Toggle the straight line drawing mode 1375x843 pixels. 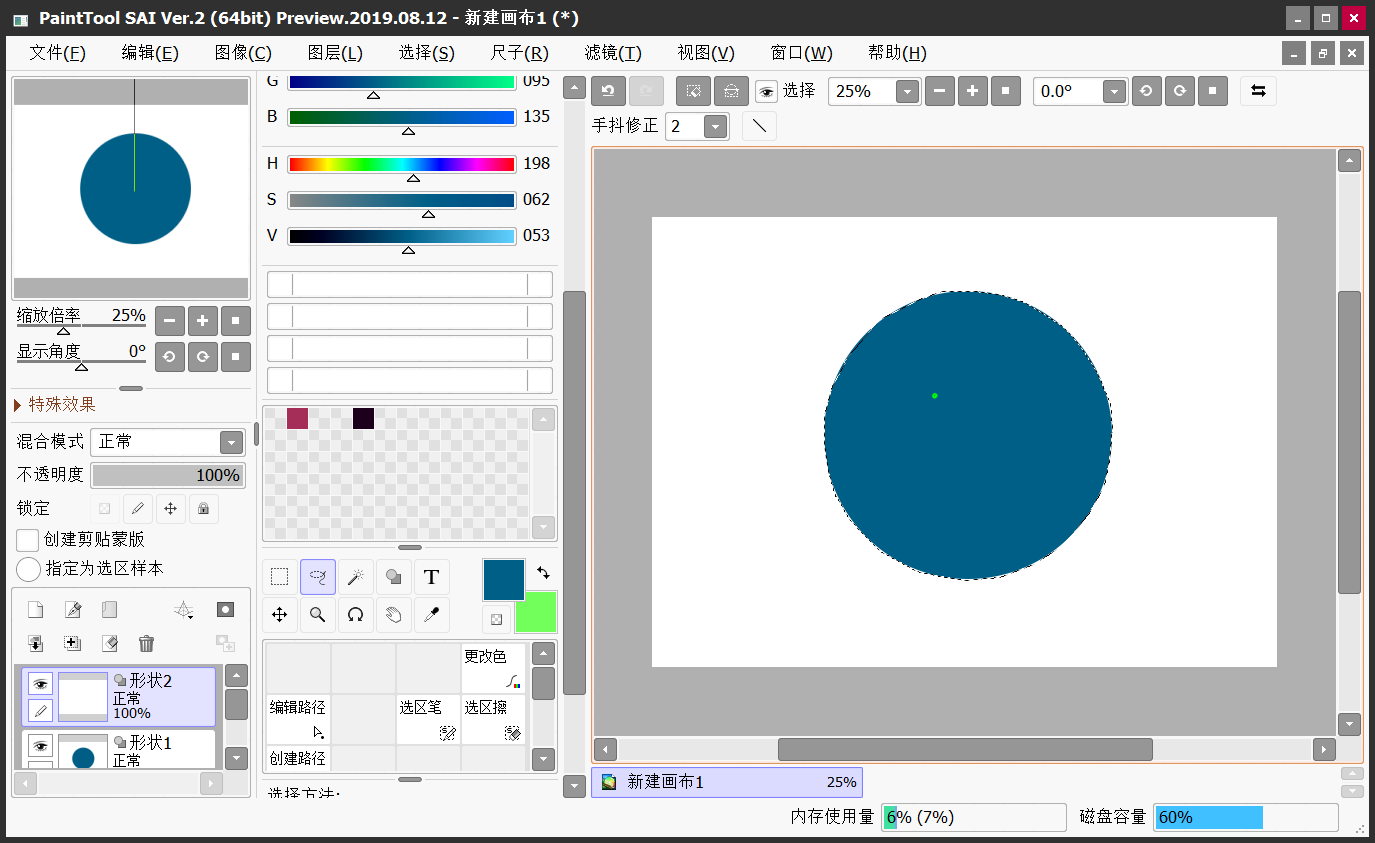tap(759, 126)
